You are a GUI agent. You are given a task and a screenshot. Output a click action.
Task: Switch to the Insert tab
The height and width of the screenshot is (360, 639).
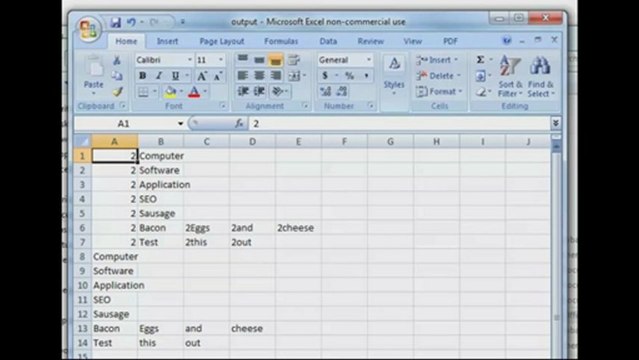(x=167, y=41)
